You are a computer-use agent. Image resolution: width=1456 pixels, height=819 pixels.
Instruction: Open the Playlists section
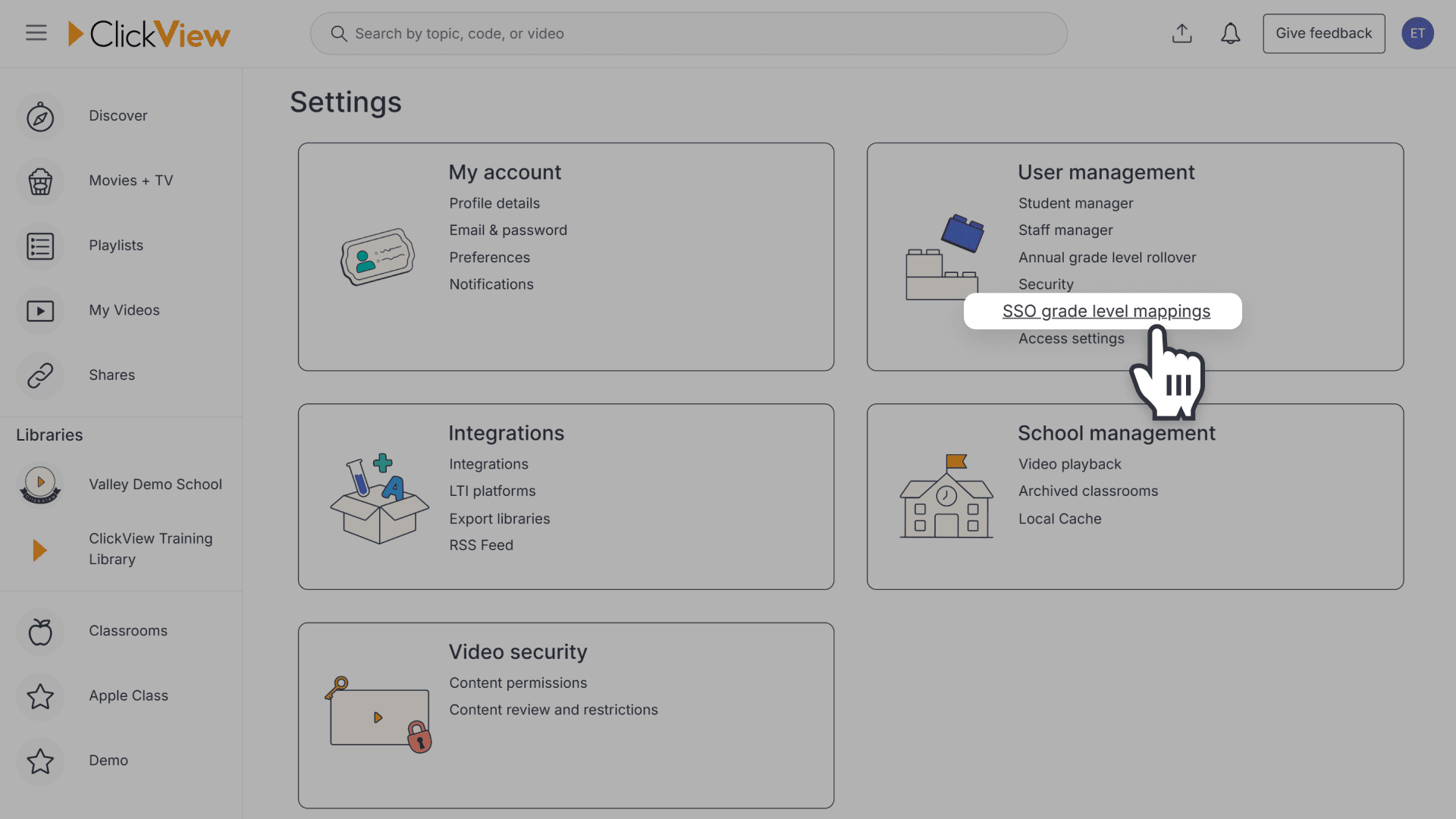(x=115, y=245)
